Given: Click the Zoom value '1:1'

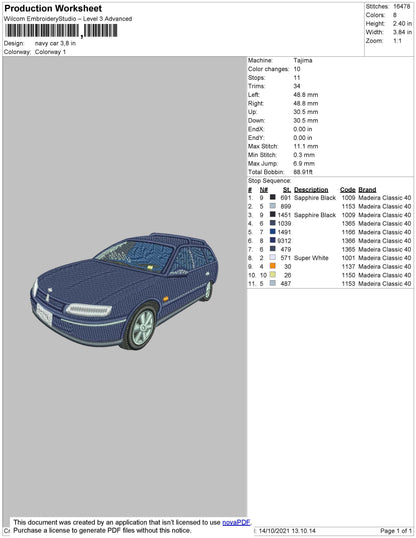Looking at the screenshot, I should click(397, 40).
